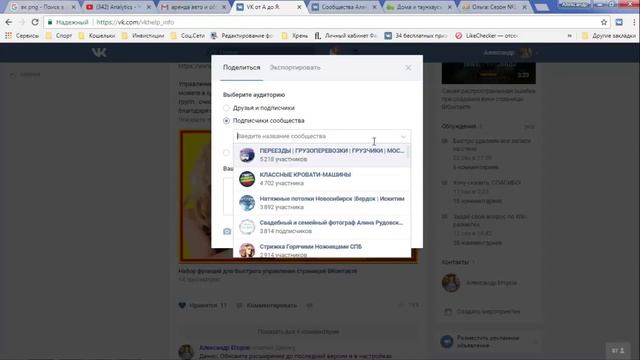This screenshot has width=640, height=360.
Task: Choose community «Натяжные потолки Новосибирск»
Action: [322, 203]
